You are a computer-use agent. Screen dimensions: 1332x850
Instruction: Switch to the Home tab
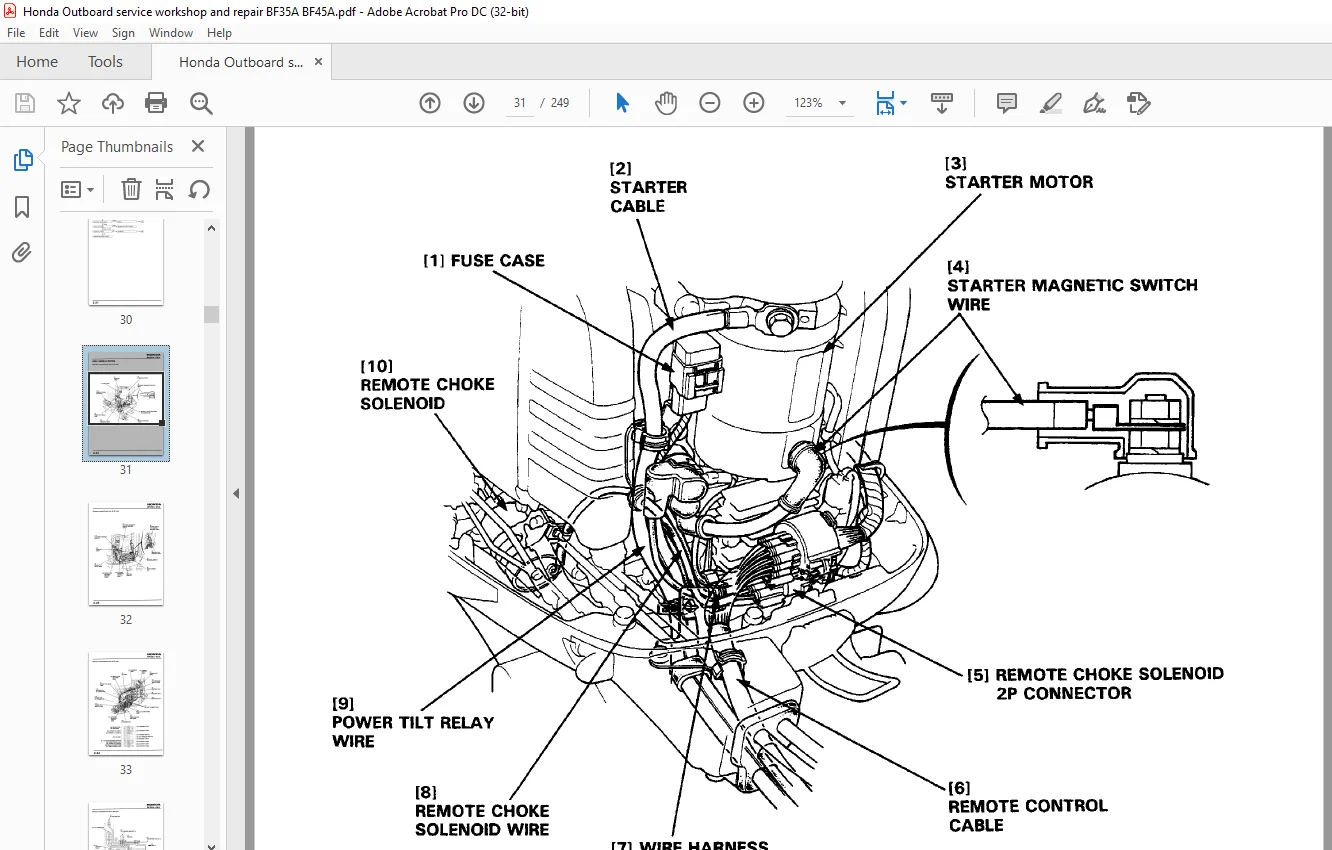(37, 62)
